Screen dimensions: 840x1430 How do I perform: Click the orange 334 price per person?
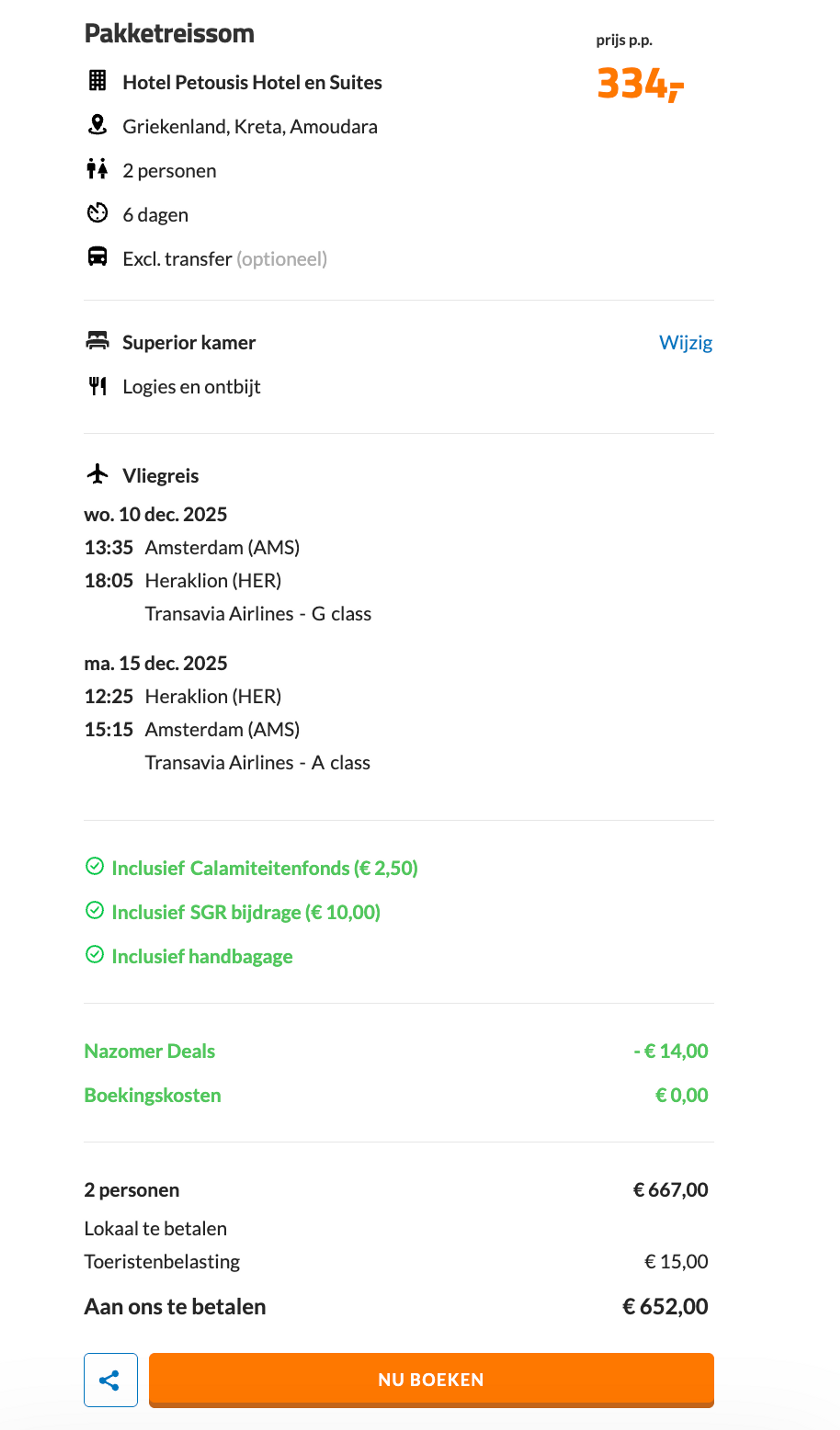[639, 83]
